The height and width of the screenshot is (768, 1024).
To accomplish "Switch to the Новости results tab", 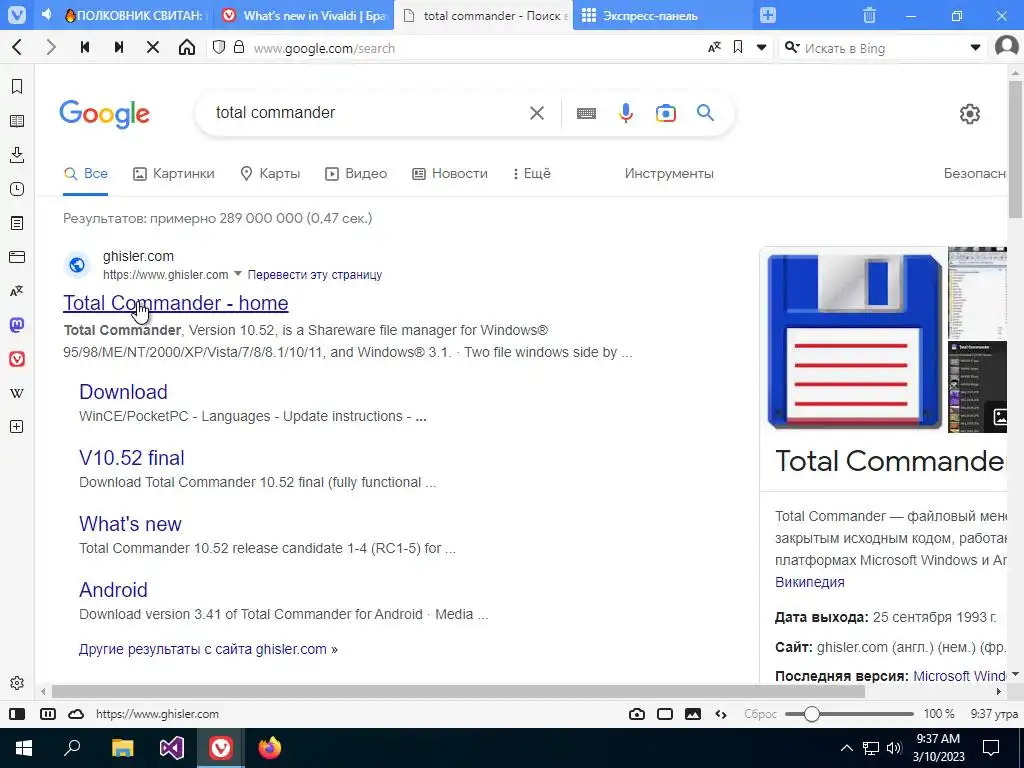I will click(x=450, y=174).
